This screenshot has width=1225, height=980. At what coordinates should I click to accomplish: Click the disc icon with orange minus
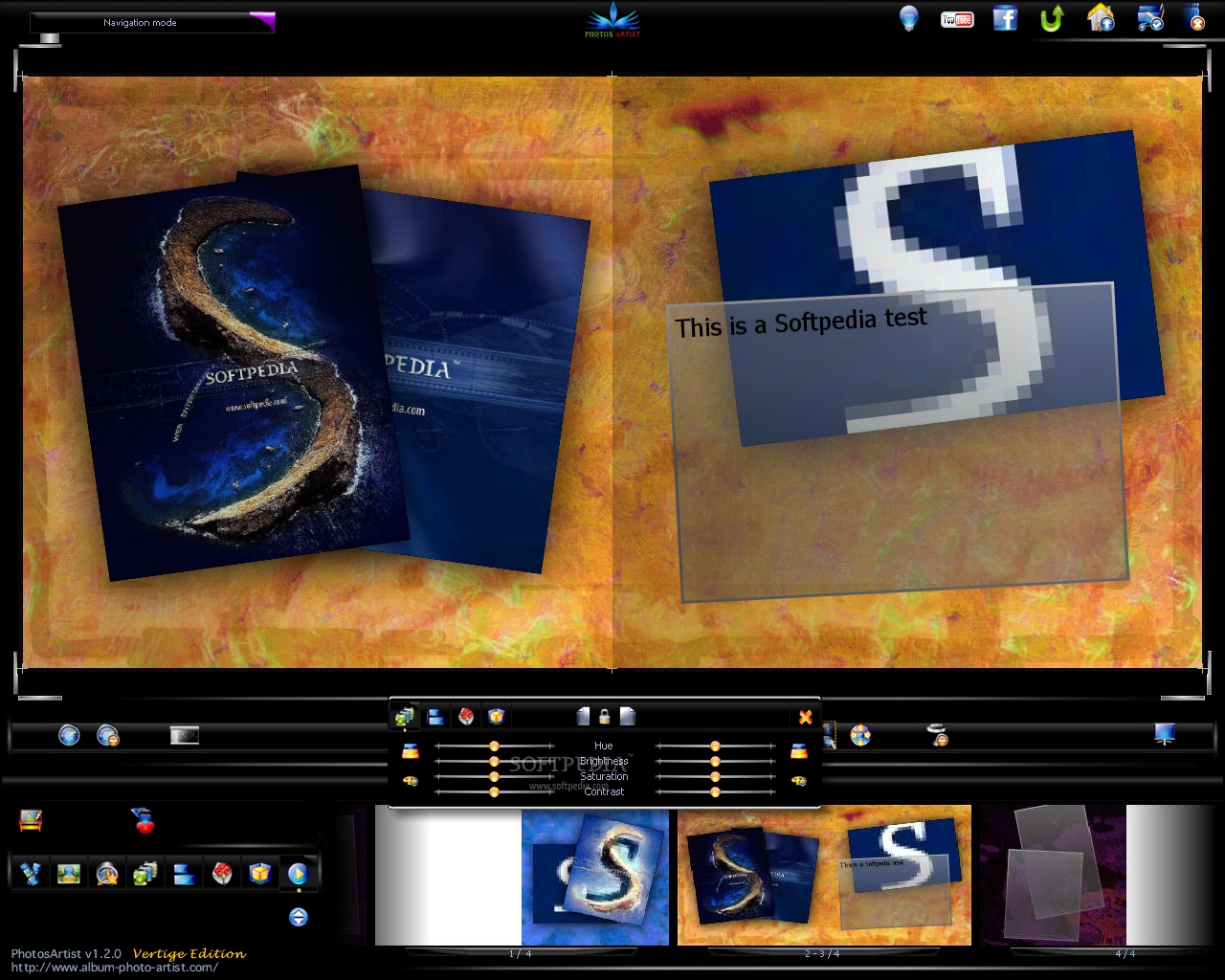click(x=939, y=735)
